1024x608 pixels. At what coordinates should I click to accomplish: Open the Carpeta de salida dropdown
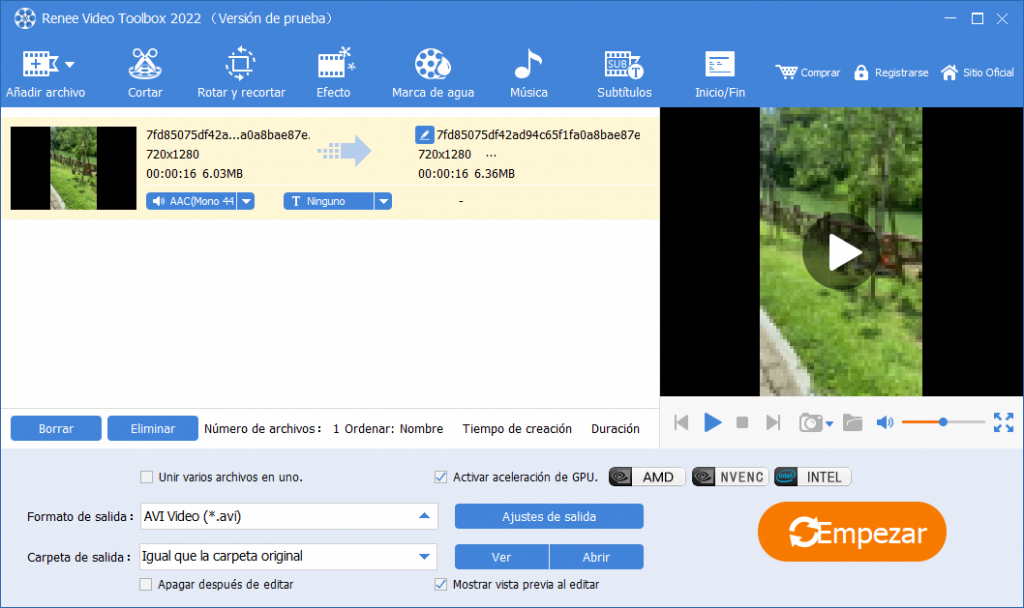click(426, 556)
